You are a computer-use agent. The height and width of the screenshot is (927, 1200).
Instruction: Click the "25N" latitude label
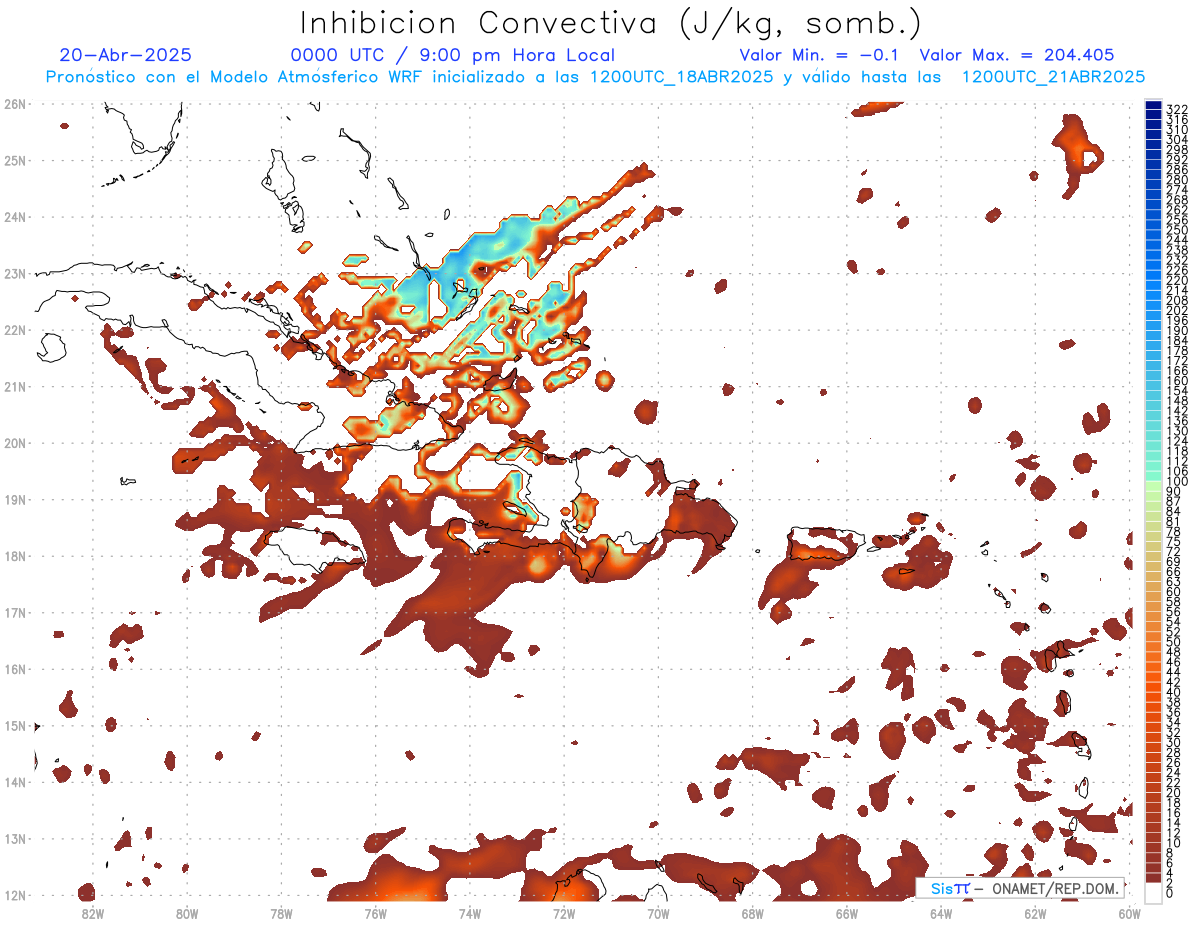point(14,160)
